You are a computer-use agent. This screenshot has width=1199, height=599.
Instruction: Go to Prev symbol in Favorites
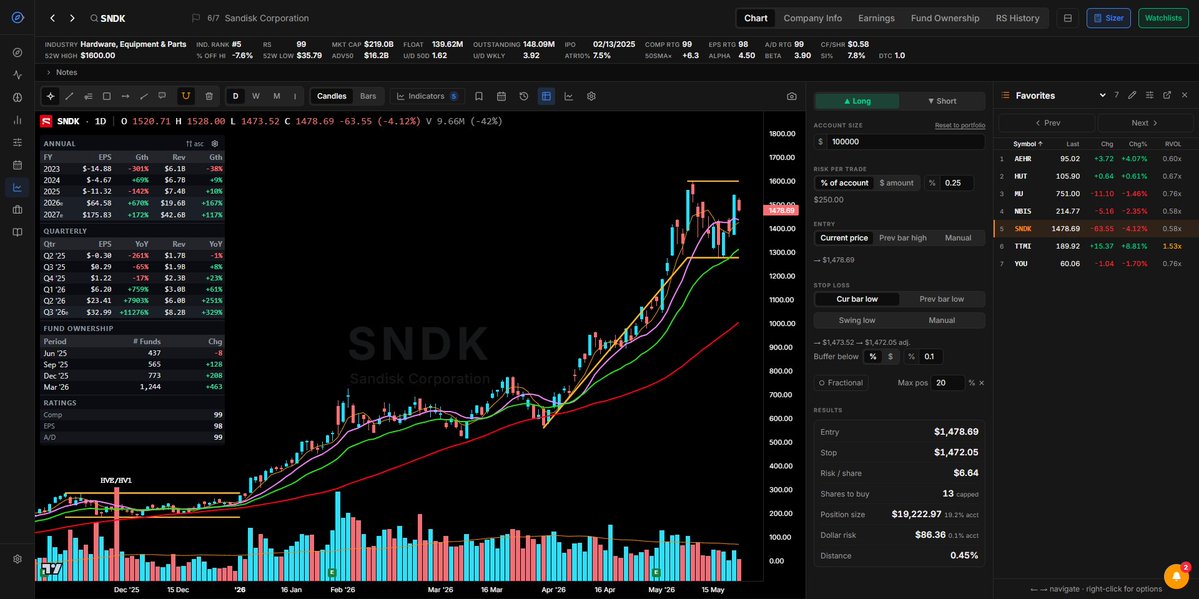click(1046, 122)
